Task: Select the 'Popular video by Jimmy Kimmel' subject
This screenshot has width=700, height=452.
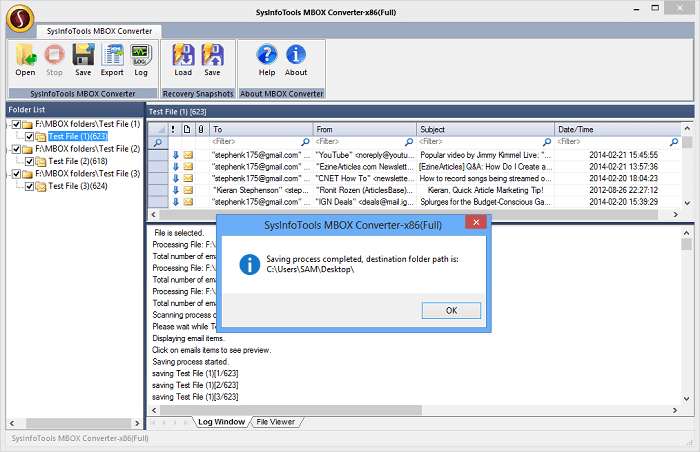Action: tap(485, 155)
